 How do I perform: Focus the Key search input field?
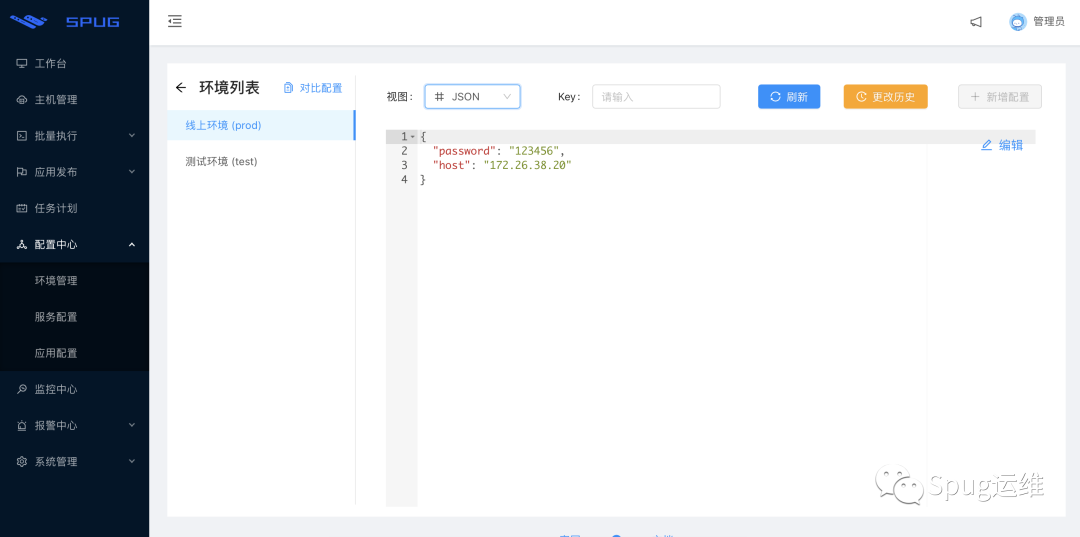pyautogui.click(x=656, y=96)
